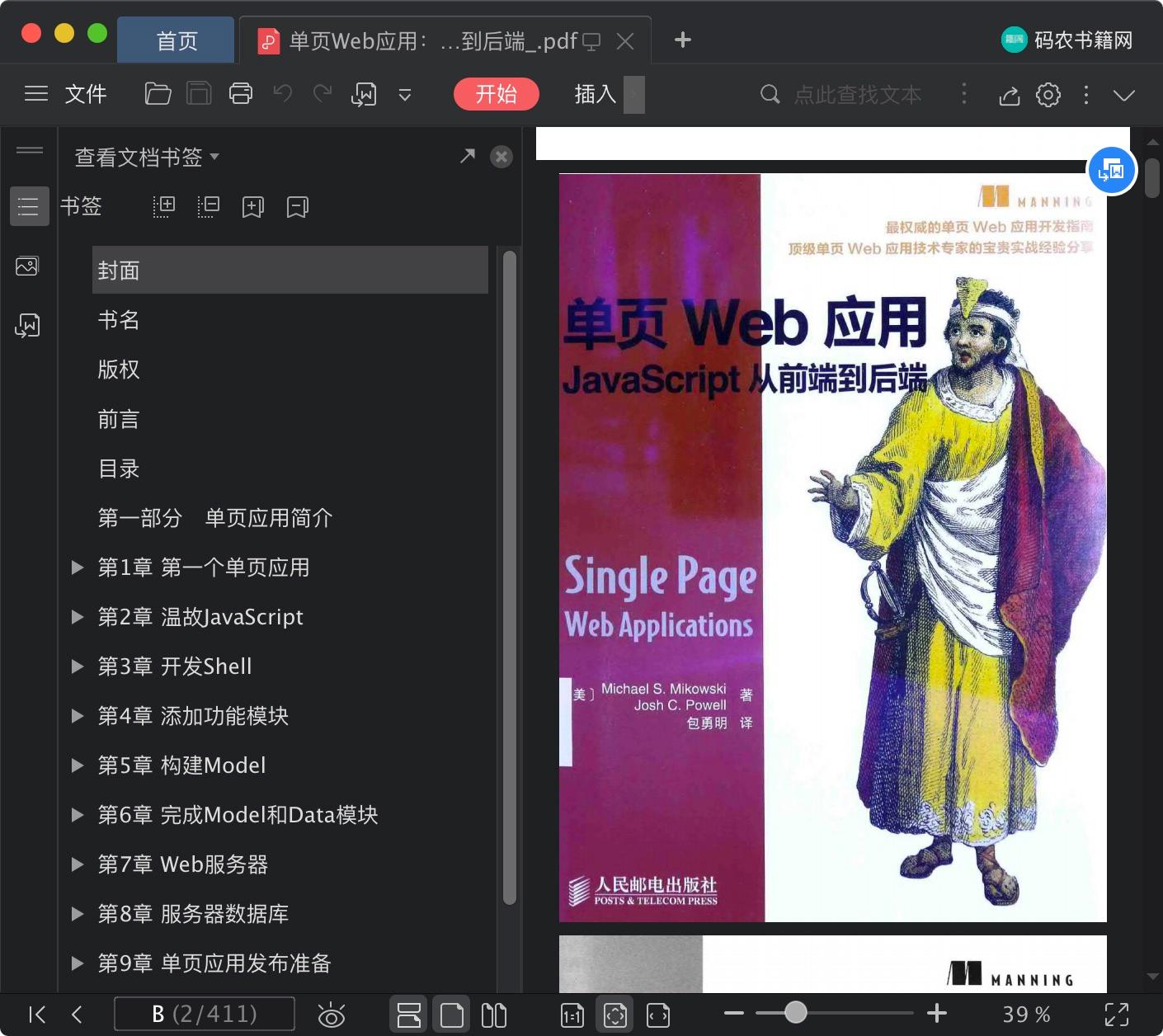This screenshot has height=1036, width=1163.
Task: Select the 封面 bookmark
Action: point(290,270)
